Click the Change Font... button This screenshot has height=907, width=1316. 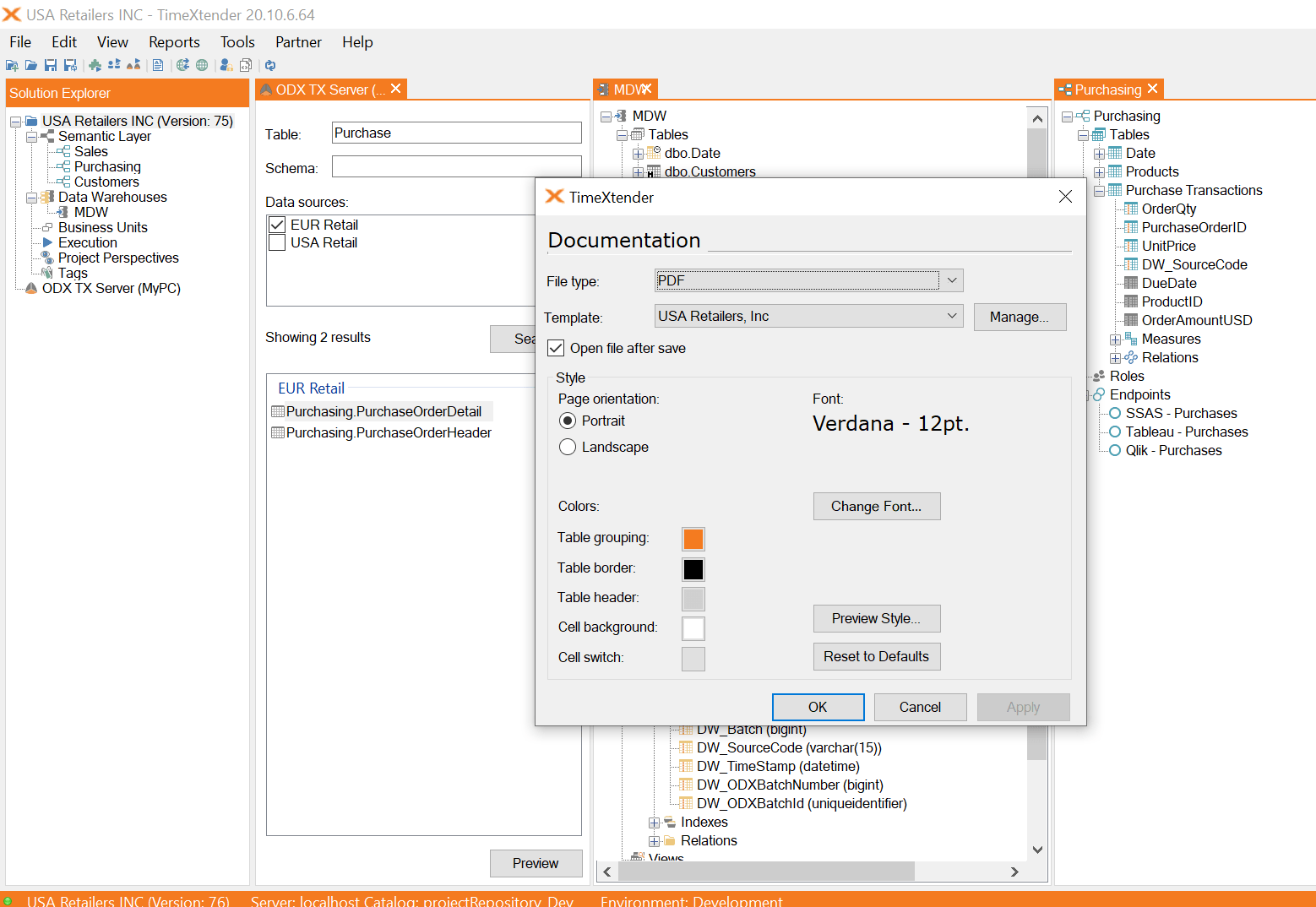[877, 506]
